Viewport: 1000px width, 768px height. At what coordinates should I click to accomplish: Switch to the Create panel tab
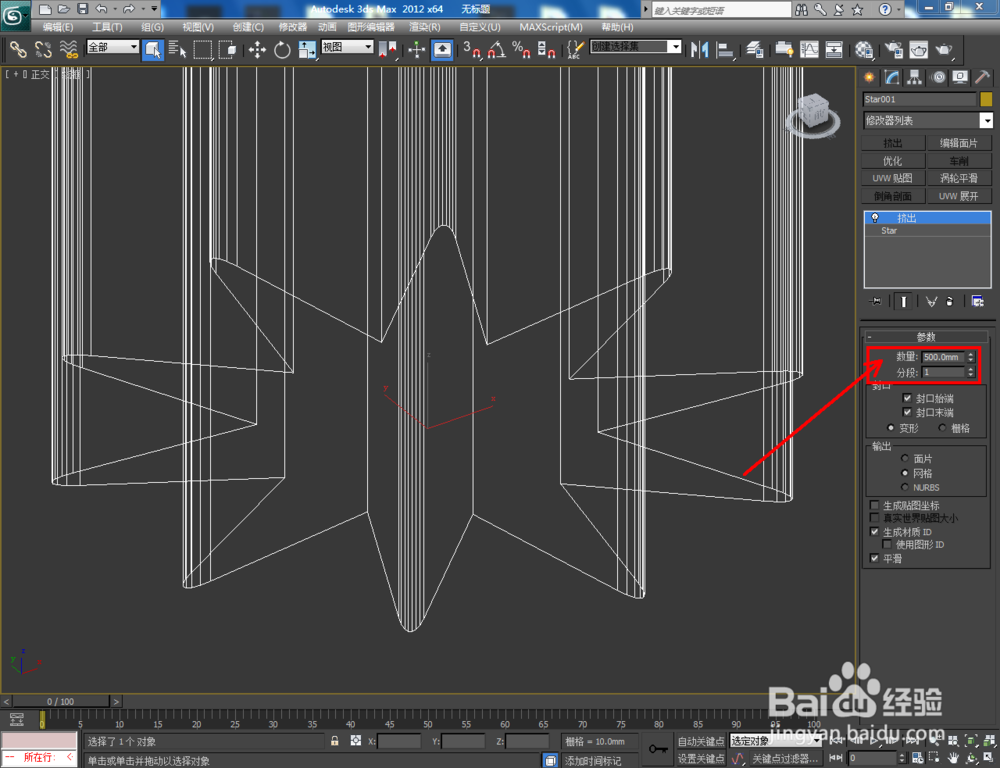(x=869, y=77)
